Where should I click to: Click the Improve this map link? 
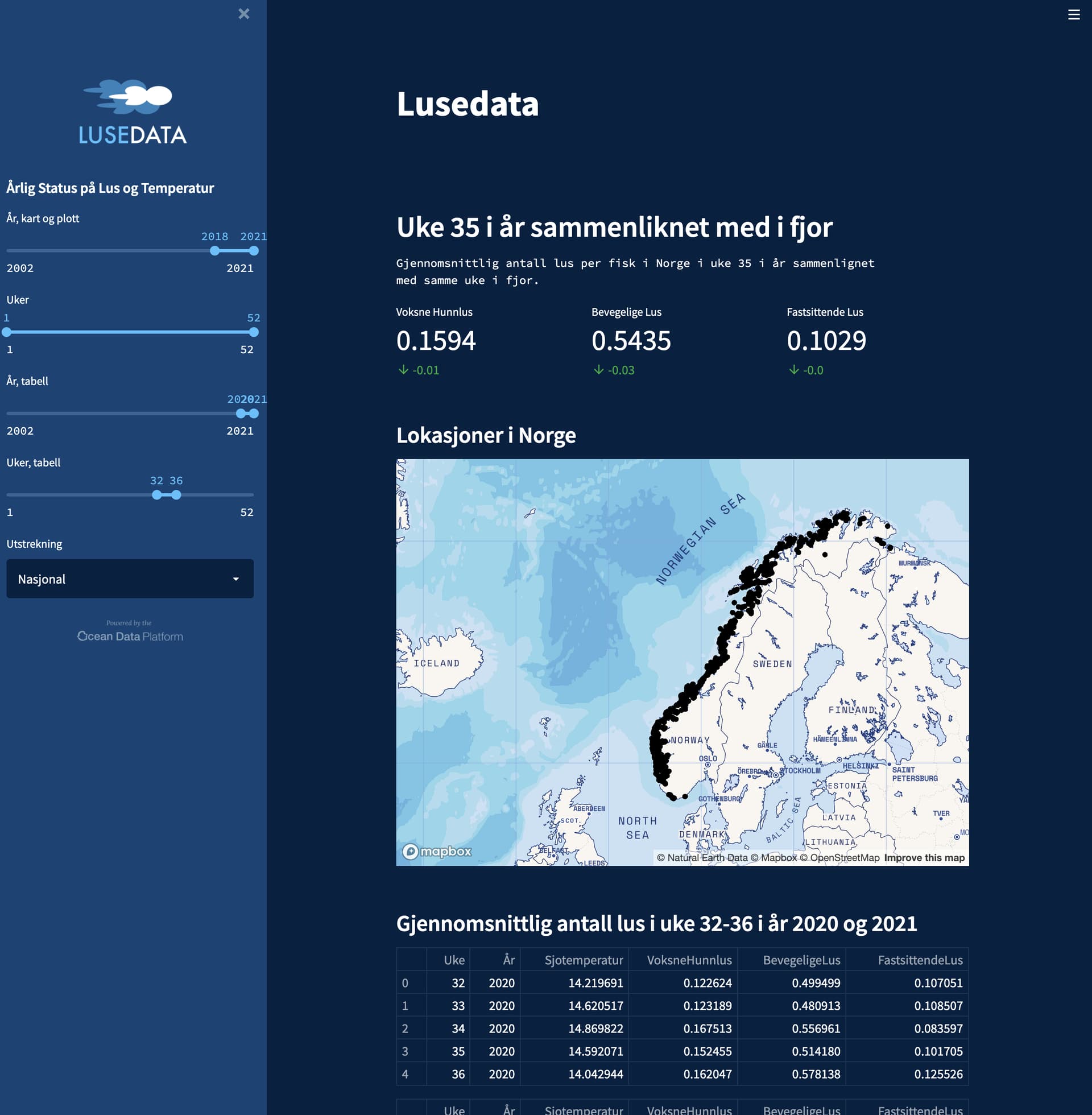924,857
